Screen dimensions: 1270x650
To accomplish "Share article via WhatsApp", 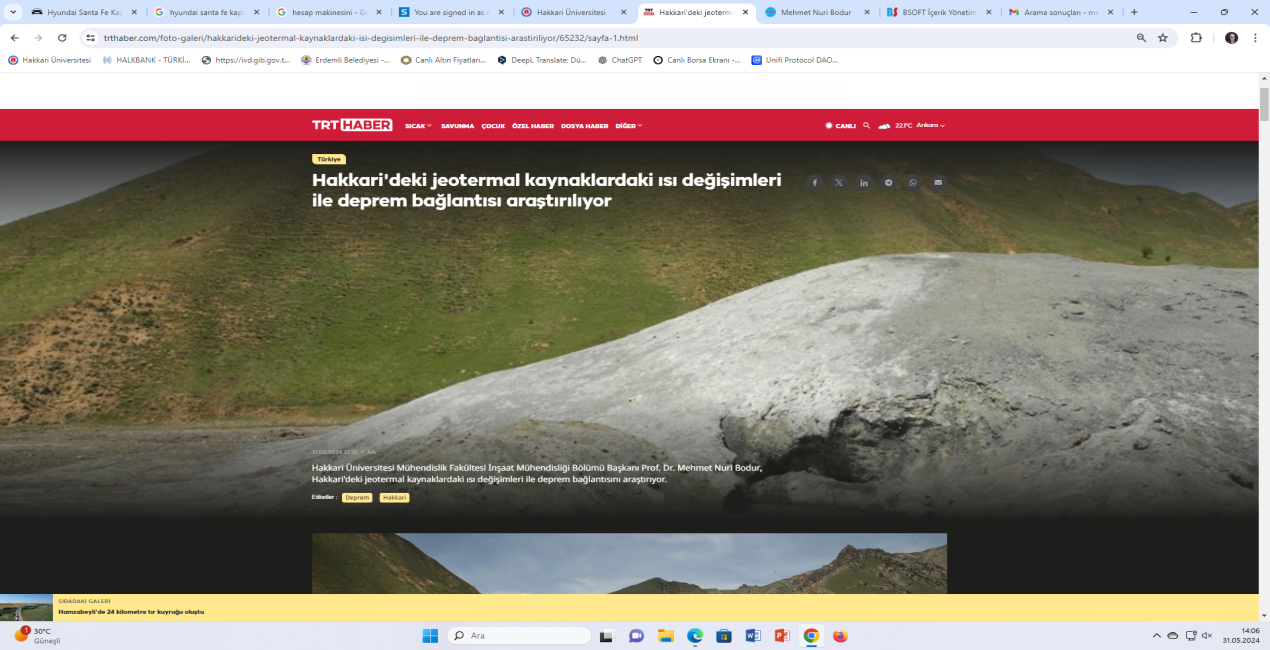I will [x=913, y=183].
